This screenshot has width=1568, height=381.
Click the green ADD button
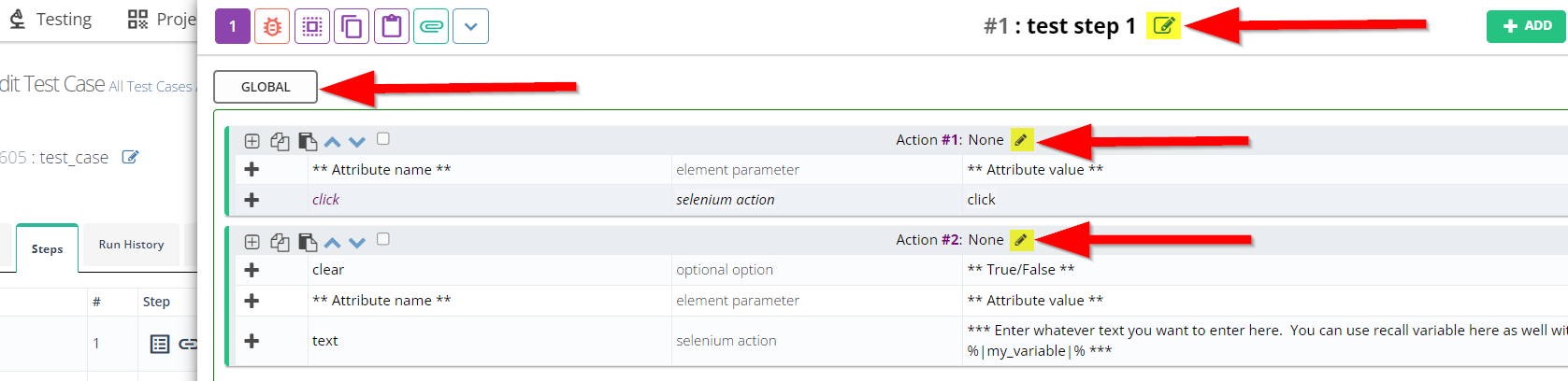[1527, 26]
